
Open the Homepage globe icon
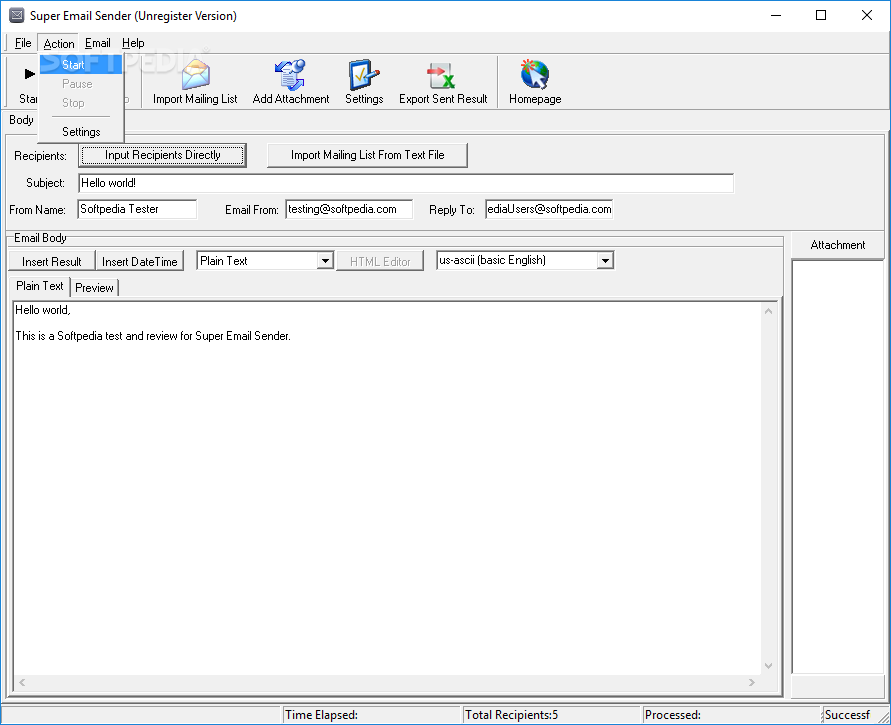pos(534,74)
